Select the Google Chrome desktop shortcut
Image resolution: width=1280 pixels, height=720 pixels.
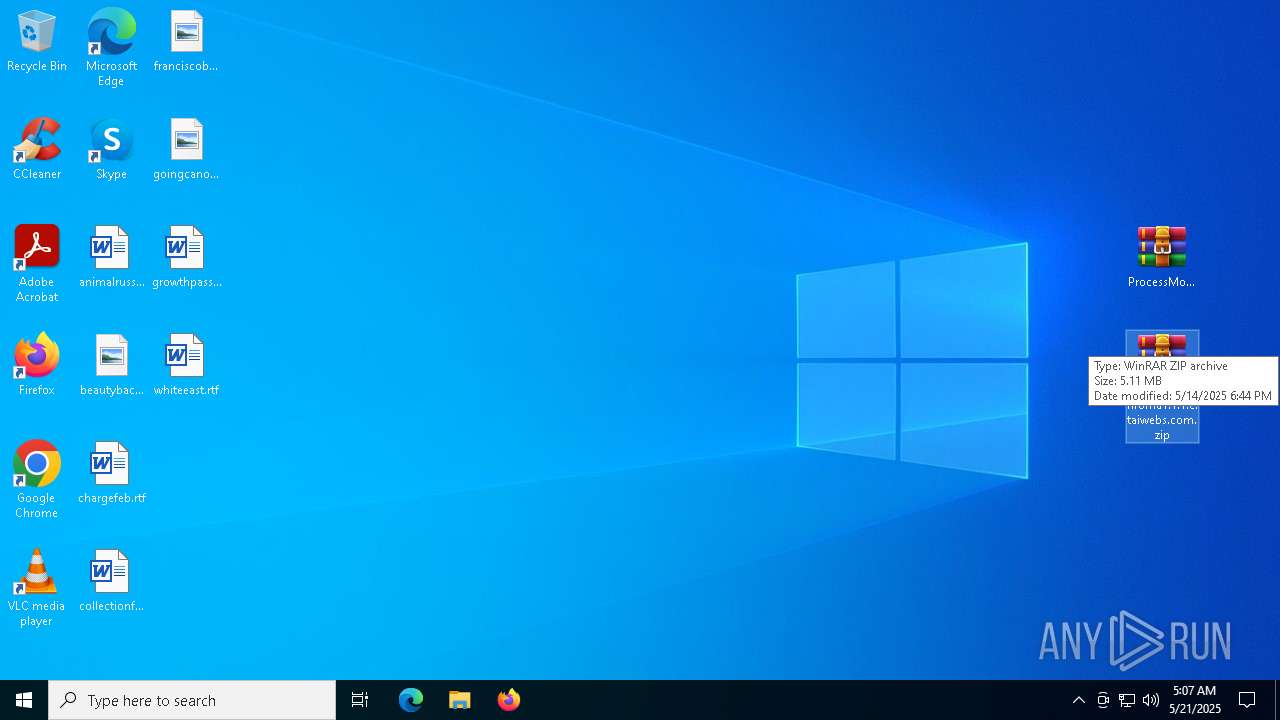coord(37,480)
